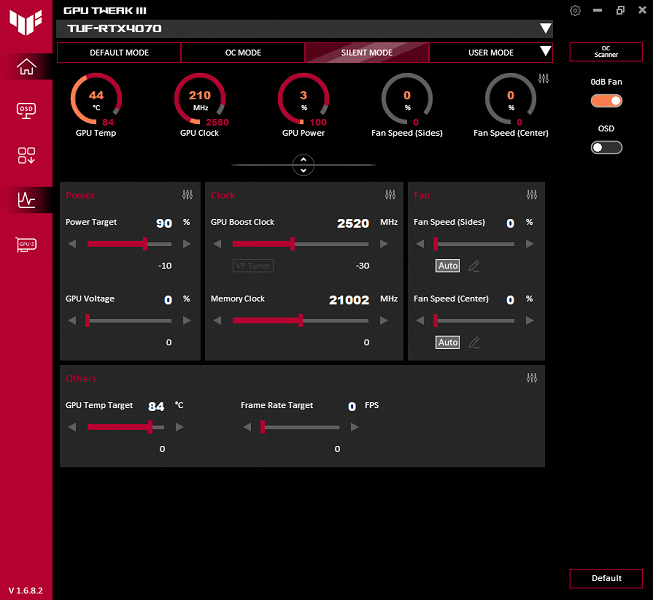Click the GPU Temp gauge
The width and height of the screenshot is (653, 600).
pos(96,99)
